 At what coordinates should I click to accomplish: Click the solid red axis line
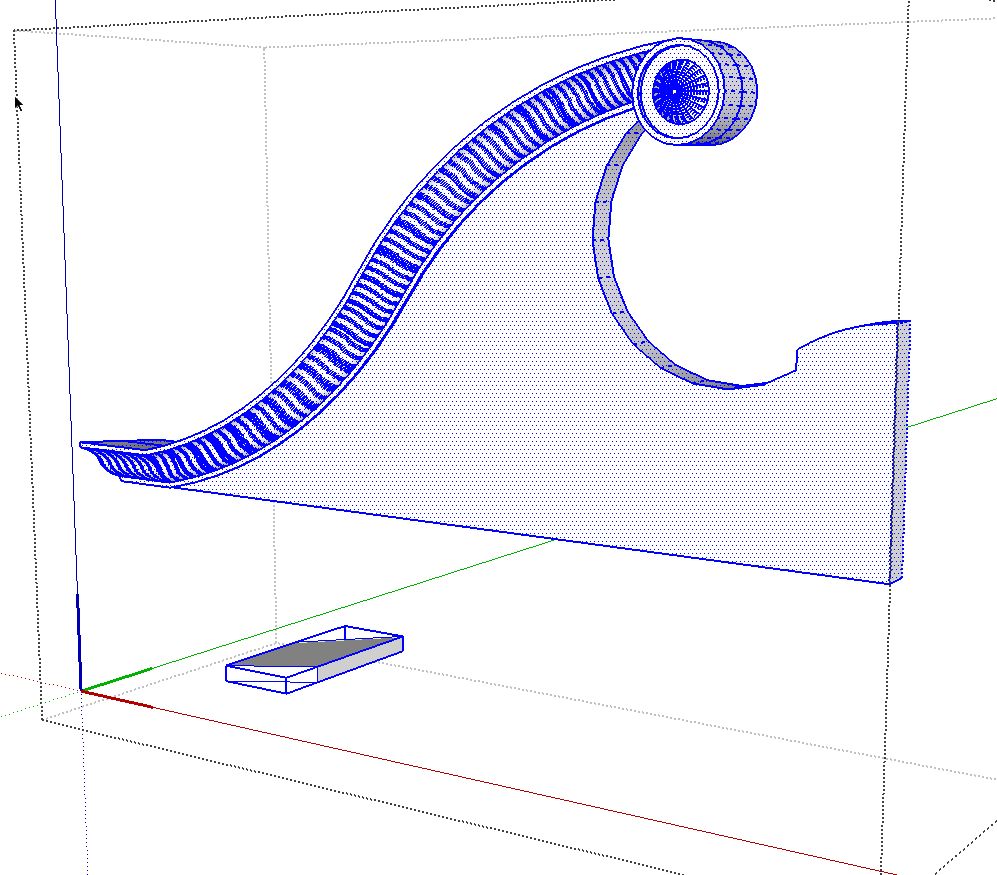pyautogui.click(x=500, y=782)
